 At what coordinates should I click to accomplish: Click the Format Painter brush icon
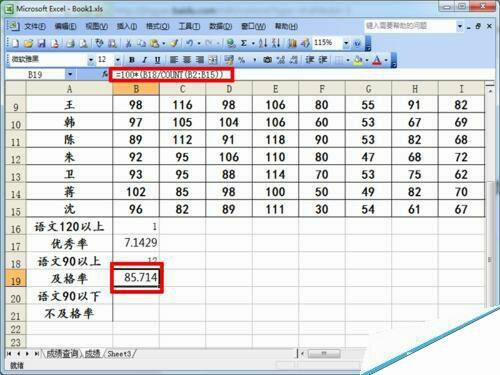[174, 43]
